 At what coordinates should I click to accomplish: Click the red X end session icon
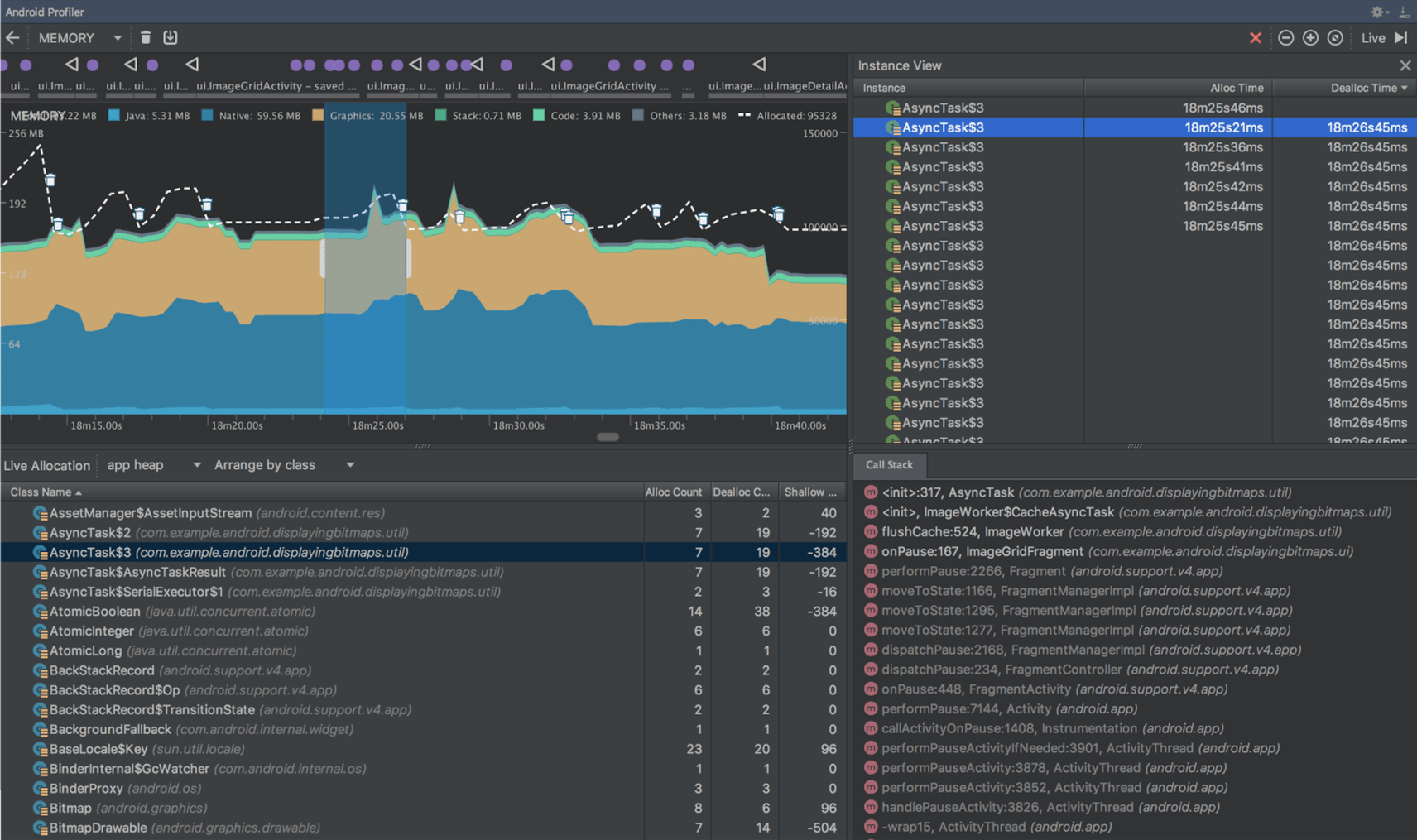coord(1256,38)
